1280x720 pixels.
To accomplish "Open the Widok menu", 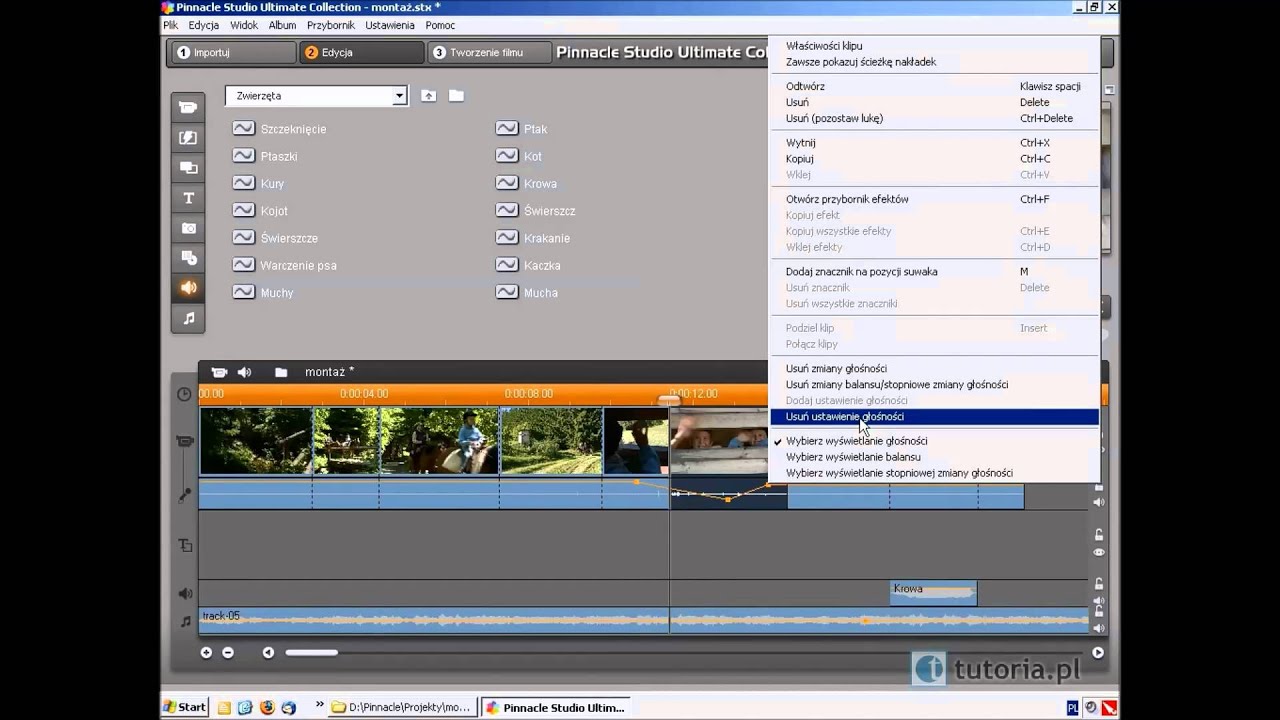I will pyautogui.click(x=244, y=25).
